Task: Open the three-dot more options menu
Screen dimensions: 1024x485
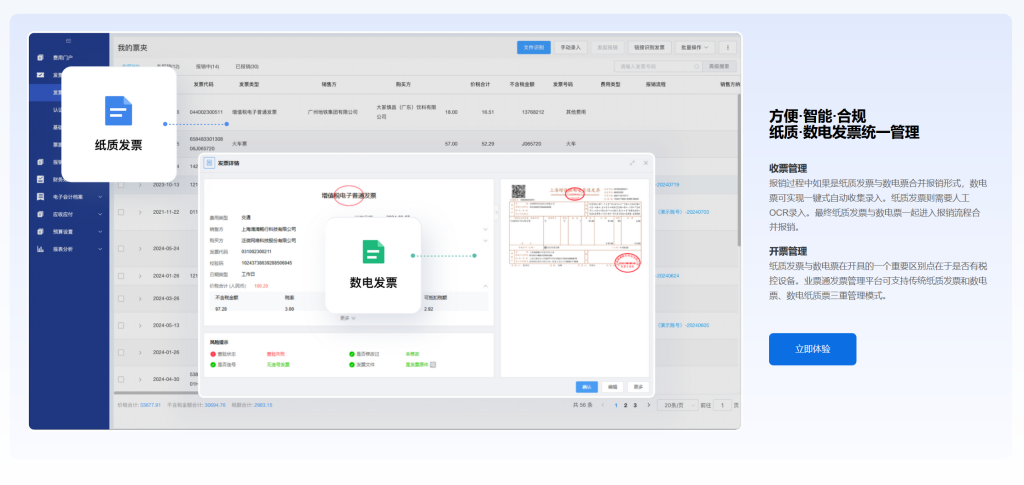Action: click(x=728, y=47)
